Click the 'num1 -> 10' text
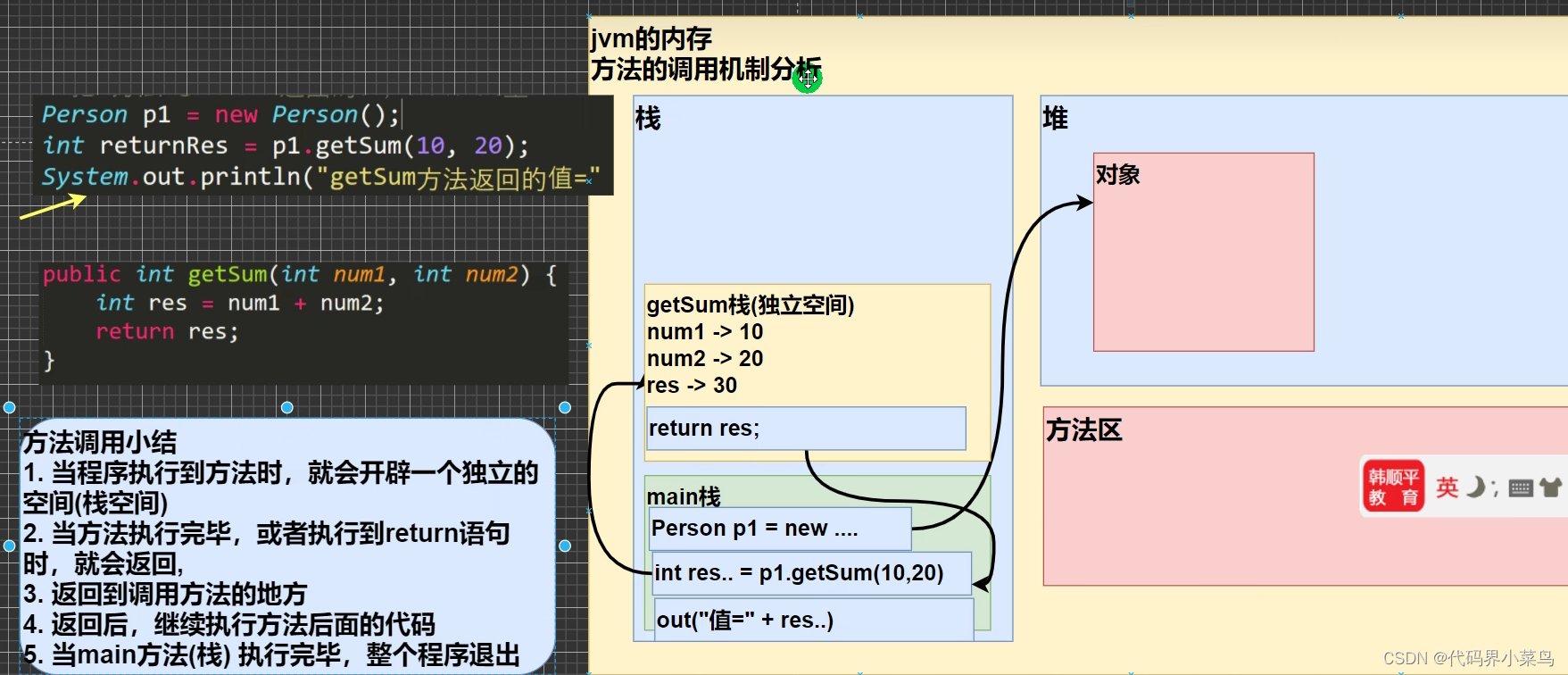This screenshot has width=1568, height=675. click(705, 332)
